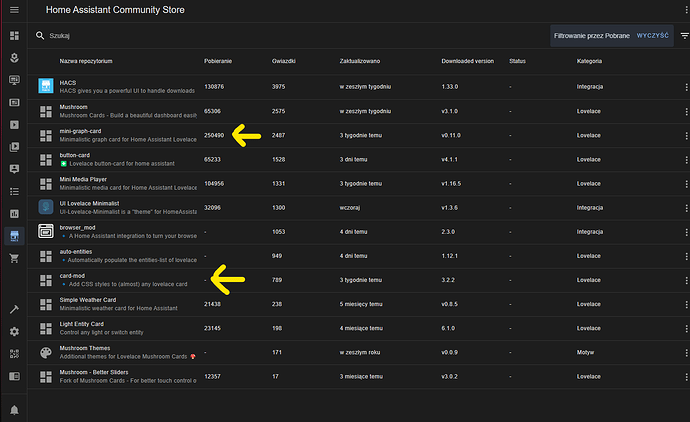
Task: Click star count 3975 in HACS row
Action: point(278,87)
